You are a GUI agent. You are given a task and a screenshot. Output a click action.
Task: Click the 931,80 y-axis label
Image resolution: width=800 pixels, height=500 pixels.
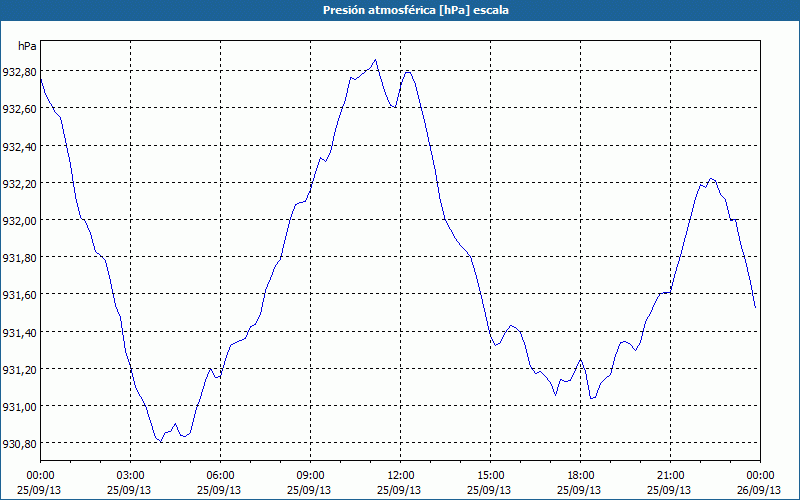click(20, 258)
